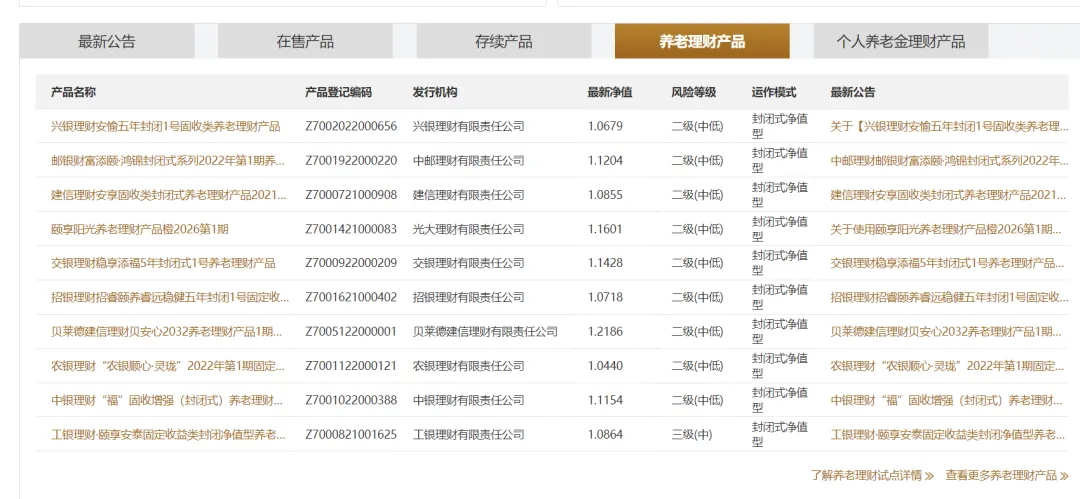Viewport: 1080px width, 499px height.
Task: Select the 存续产品 tab
Action: click(503, 42)
